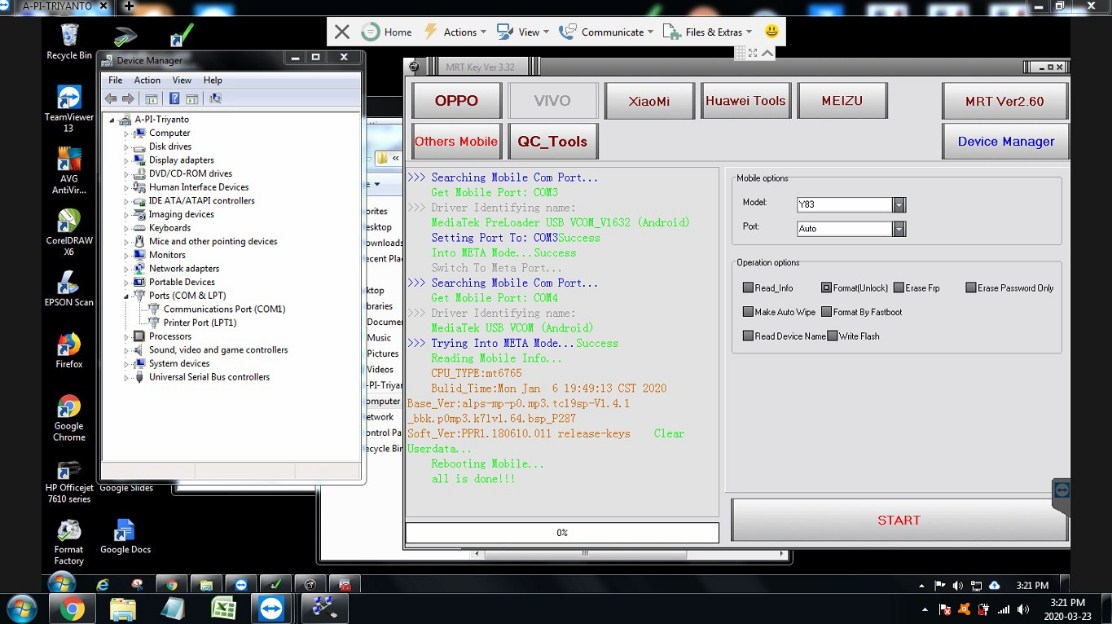Click the red START button
The image size is (1112, 624).
coord(899,520)
